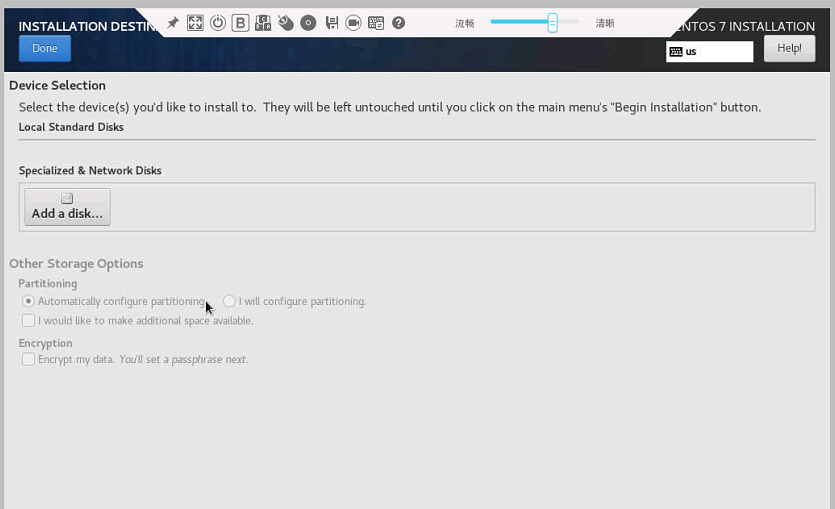Check the make additional space available box
The width and height of the screenshot is (835, 509).
(x=28, y=321)
